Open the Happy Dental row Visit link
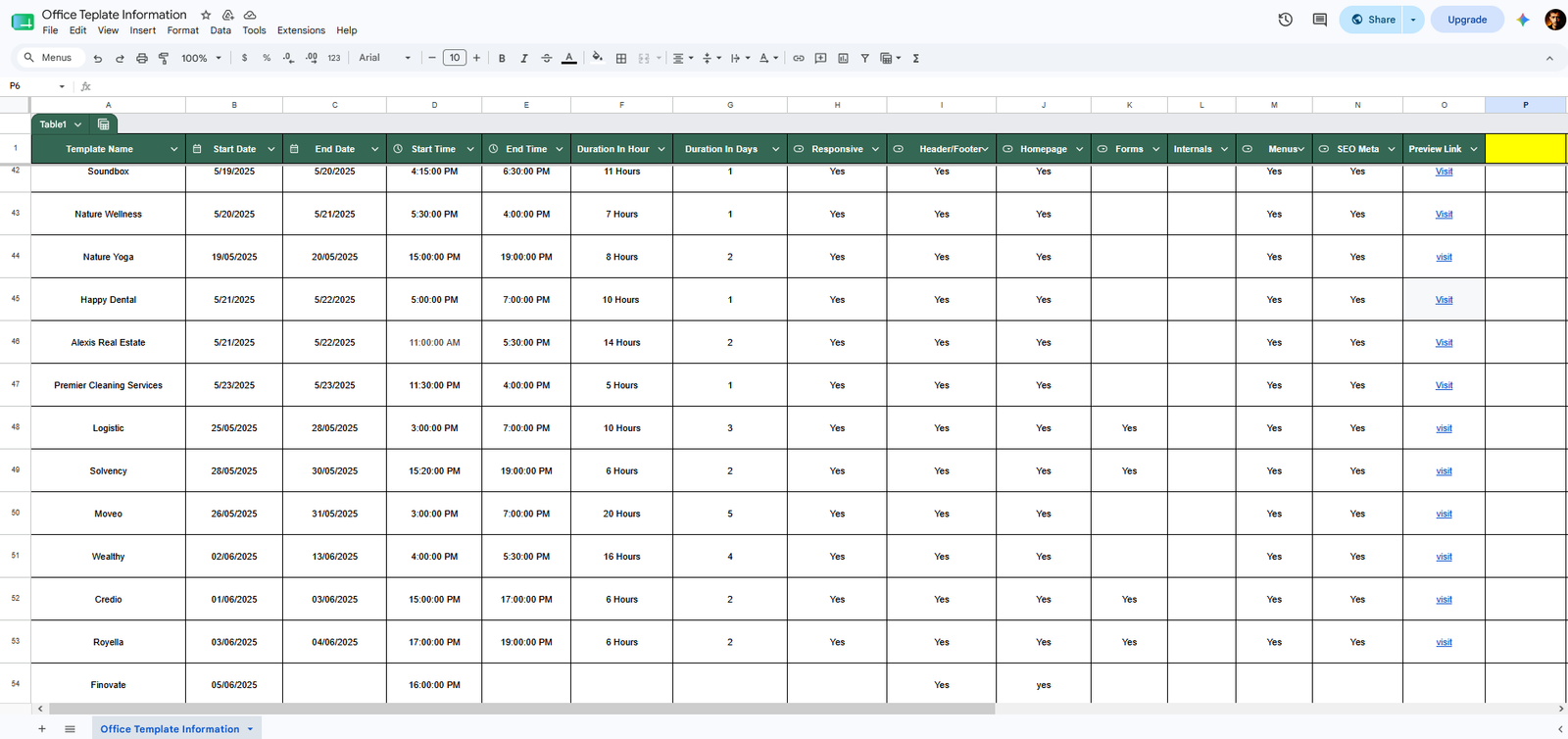 click(x=1444, y=300)
